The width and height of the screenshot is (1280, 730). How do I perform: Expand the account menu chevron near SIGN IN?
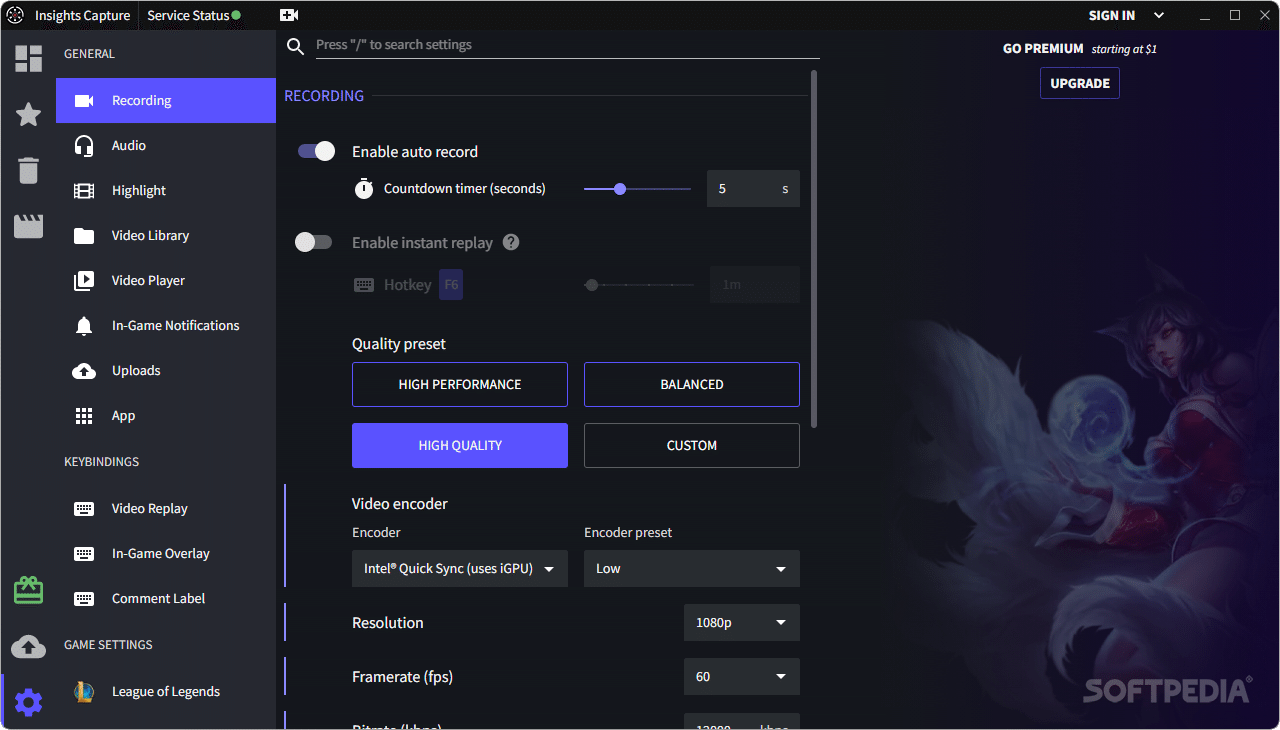(1159, 15)
